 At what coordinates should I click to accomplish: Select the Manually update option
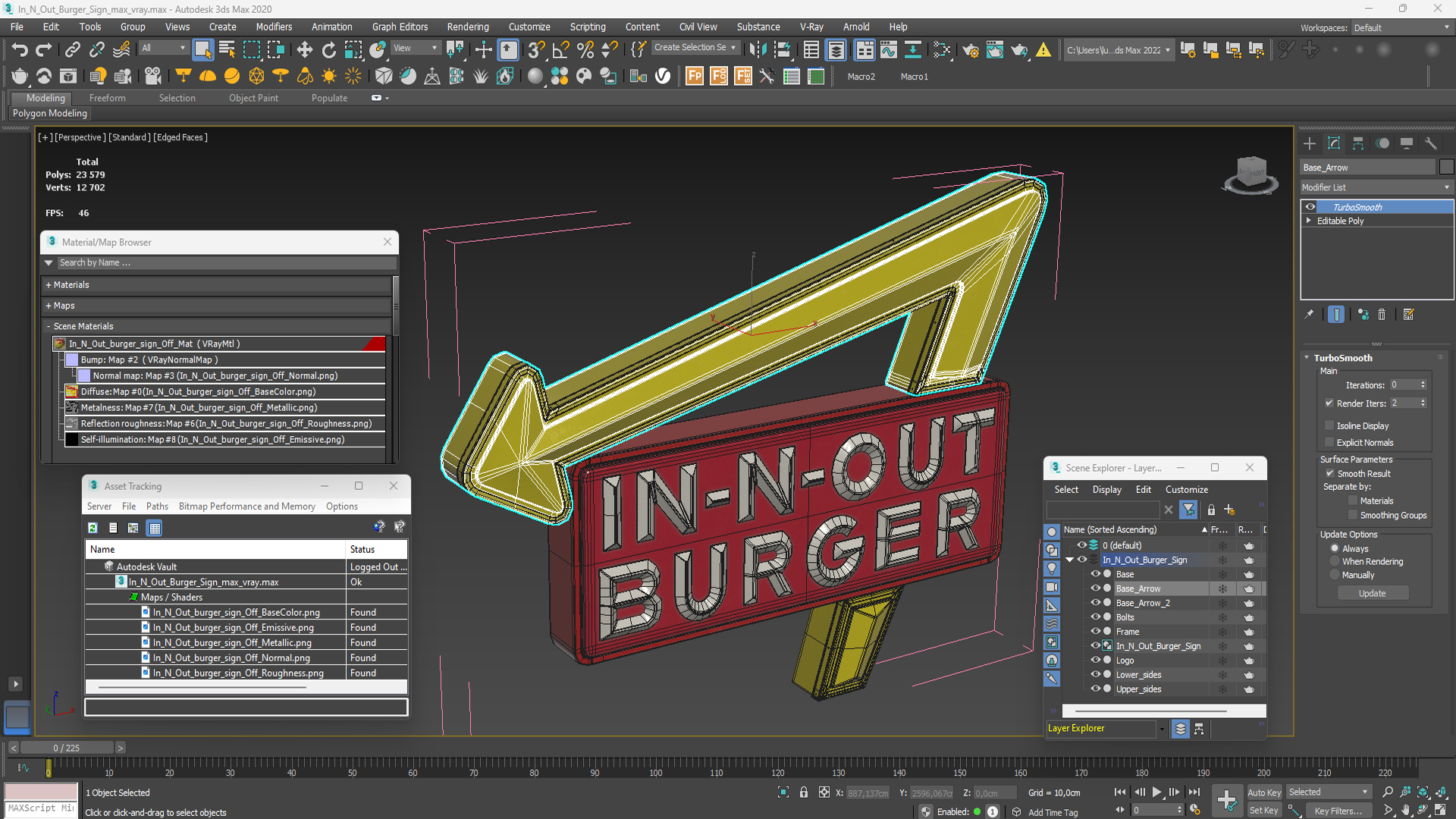coord(1335,575)
